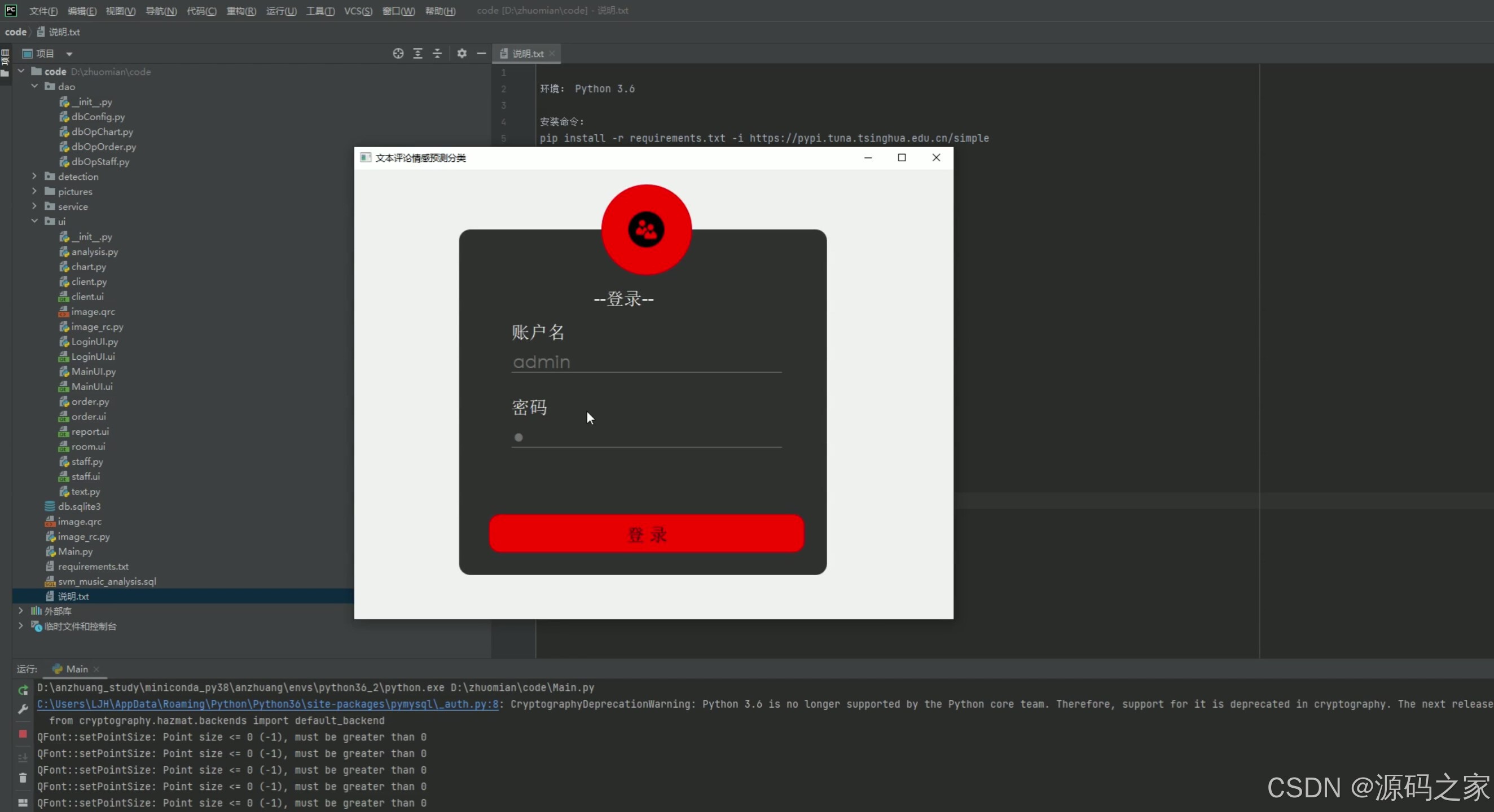Viewport: 1494px width, 812px height.
Task: Stop the running Main process
Action: point(23,734)
